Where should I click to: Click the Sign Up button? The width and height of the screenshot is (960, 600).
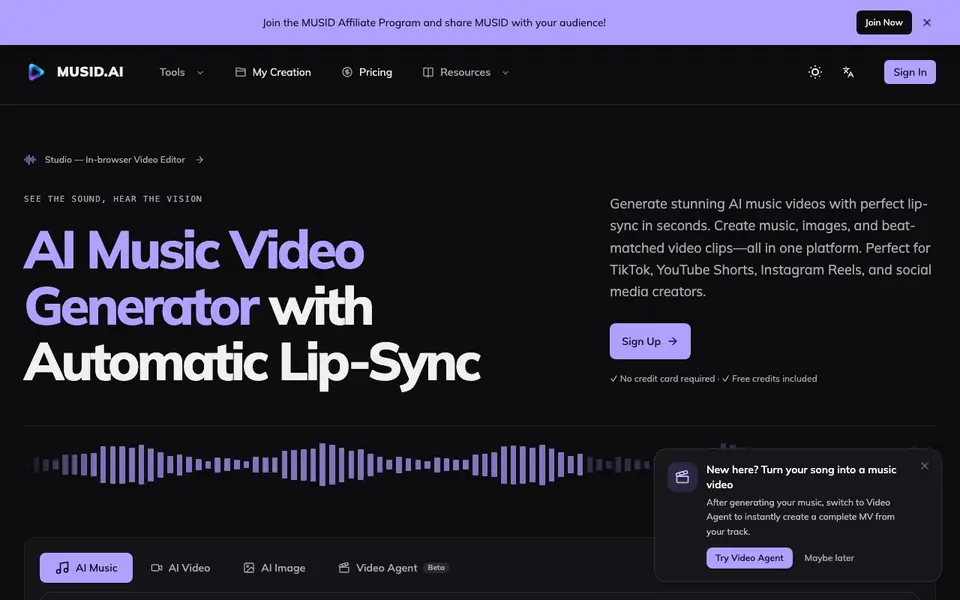click(x=650, y=341)
